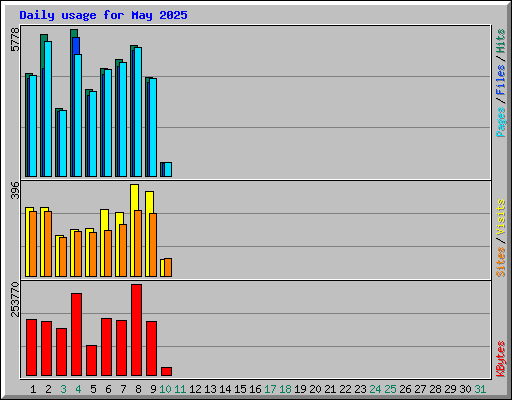512x400 pixels.
Task: Click day 25 on the x-axis
Action: point(390,389)
